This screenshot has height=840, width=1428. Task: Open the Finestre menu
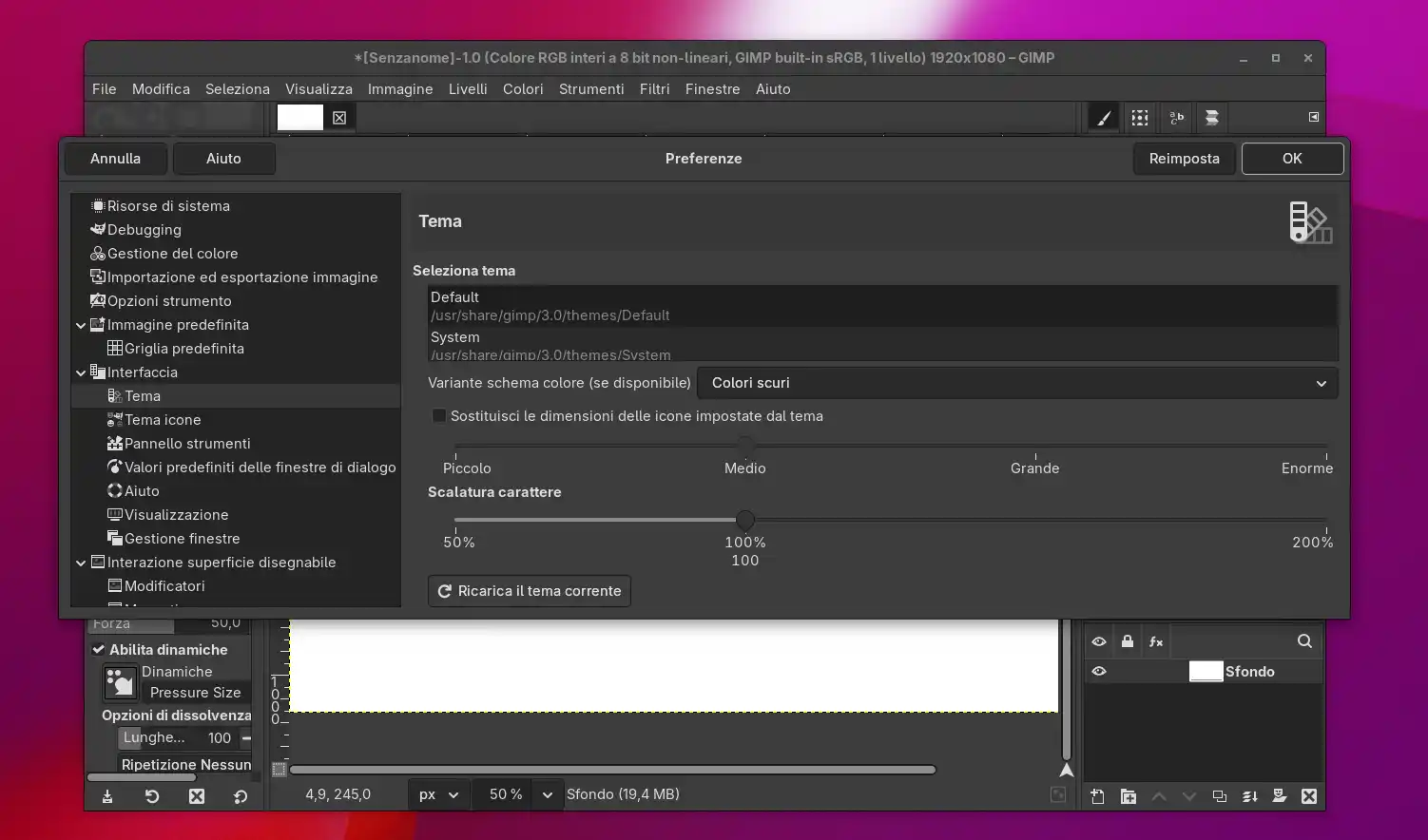click(712, 89)
